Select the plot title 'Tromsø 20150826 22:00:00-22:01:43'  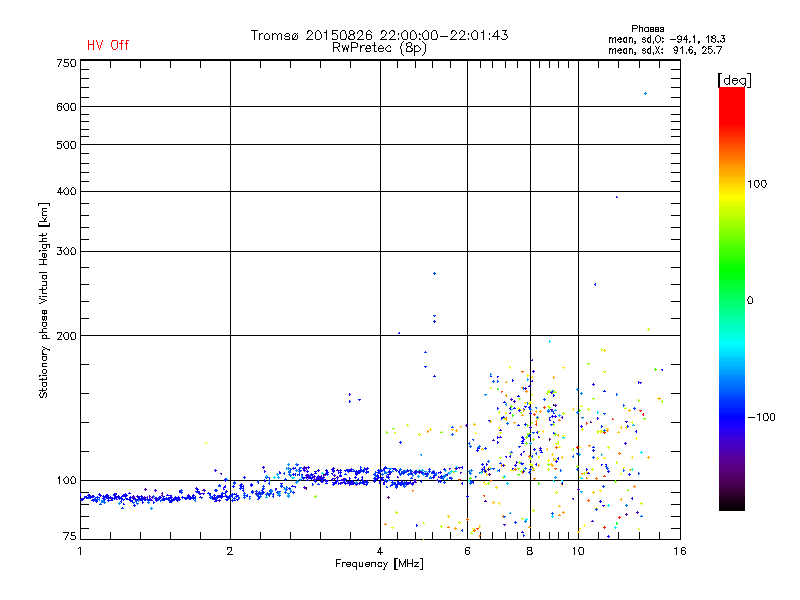click(x=379, y=35)
